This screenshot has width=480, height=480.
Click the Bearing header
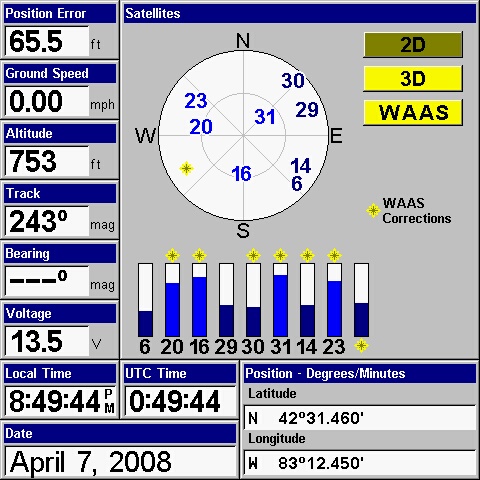point(60,254)
